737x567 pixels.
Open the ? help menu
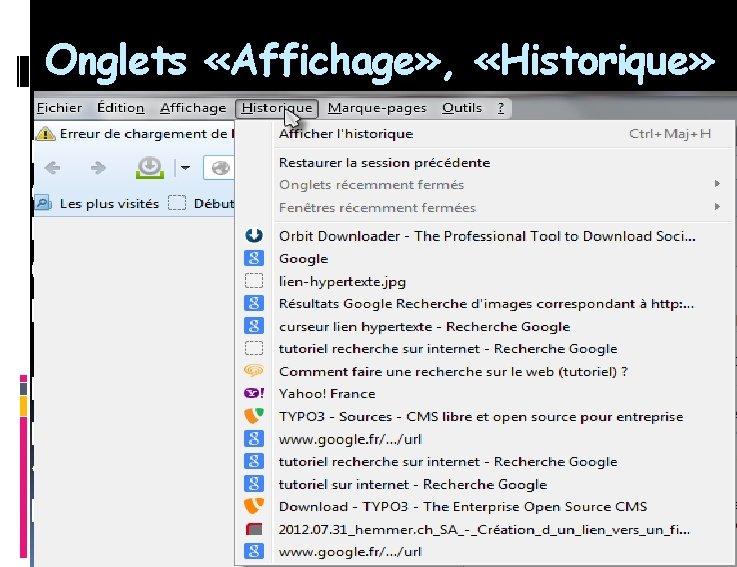click(501, 108)
